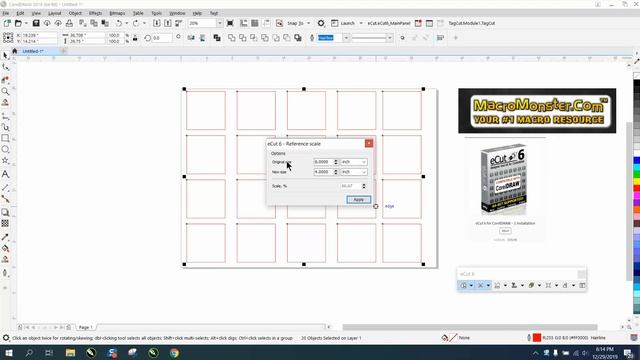Open the Effects menu
Viewport: 640px width, 360px height.
95,13
